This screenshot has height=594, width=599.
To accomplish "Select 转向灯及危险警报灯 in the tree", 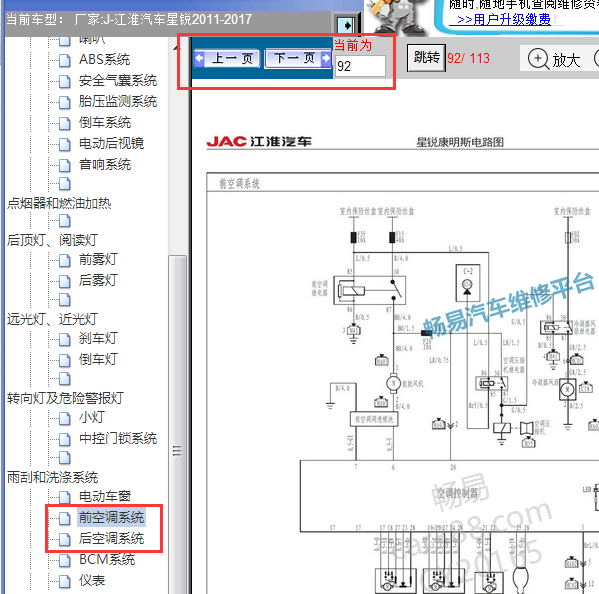I will (65, 398).
